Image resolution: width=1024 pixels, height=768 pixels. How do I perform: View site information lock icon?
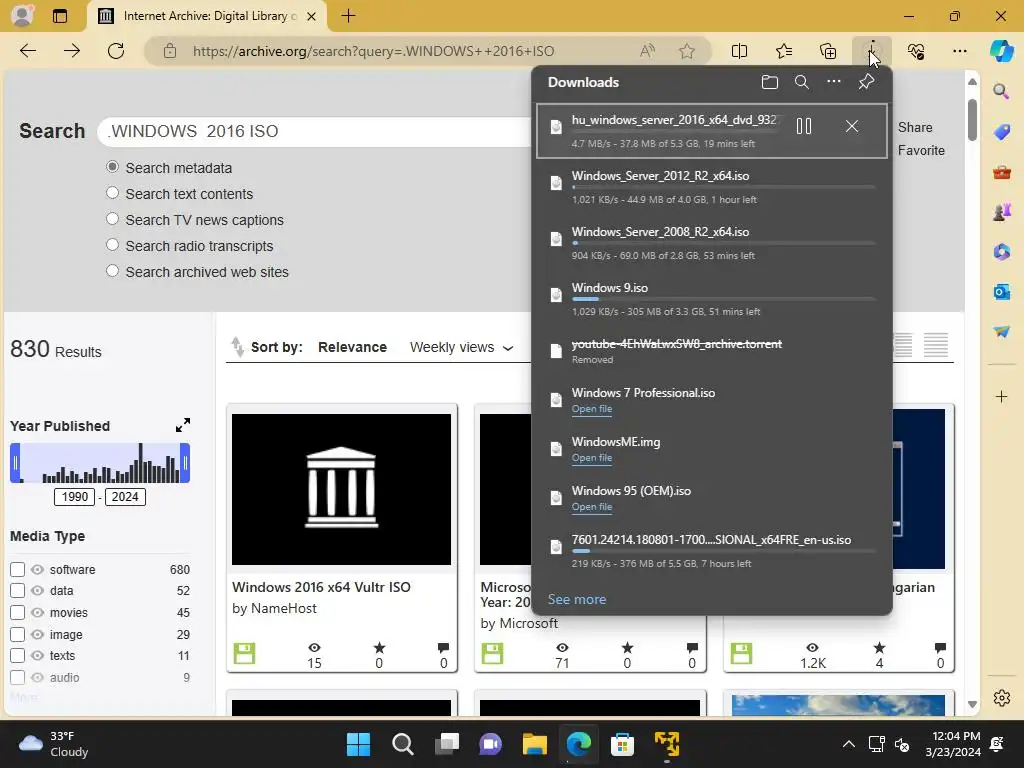click(x=170, y=51)
